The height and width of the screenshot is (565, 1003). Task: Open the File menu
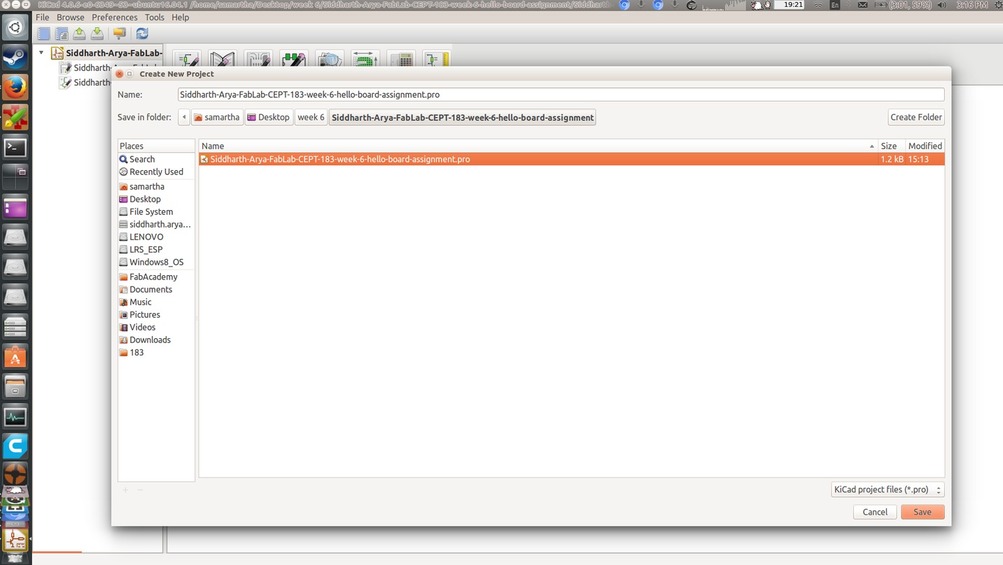tap(42, 17)
